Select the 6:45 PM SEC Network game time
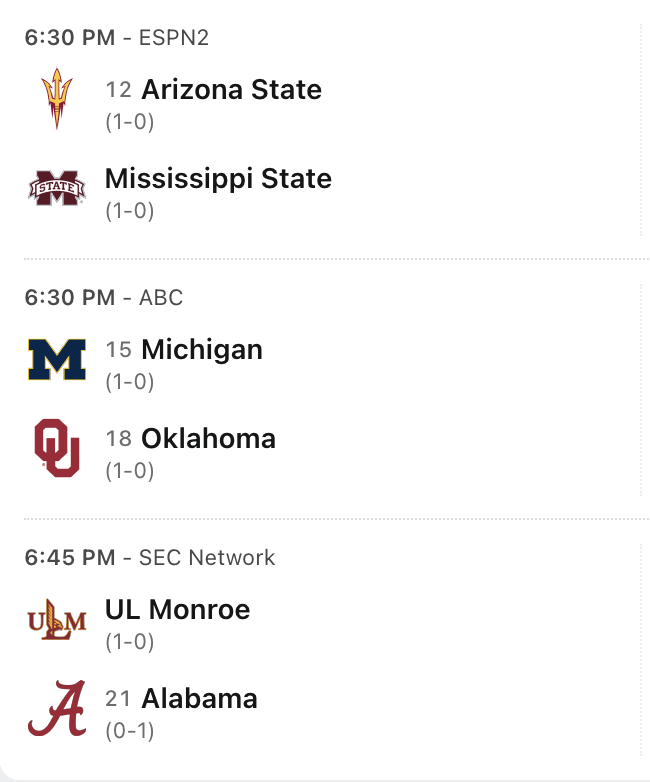Viewport: 650px width, 782px height. coord(70,557)
